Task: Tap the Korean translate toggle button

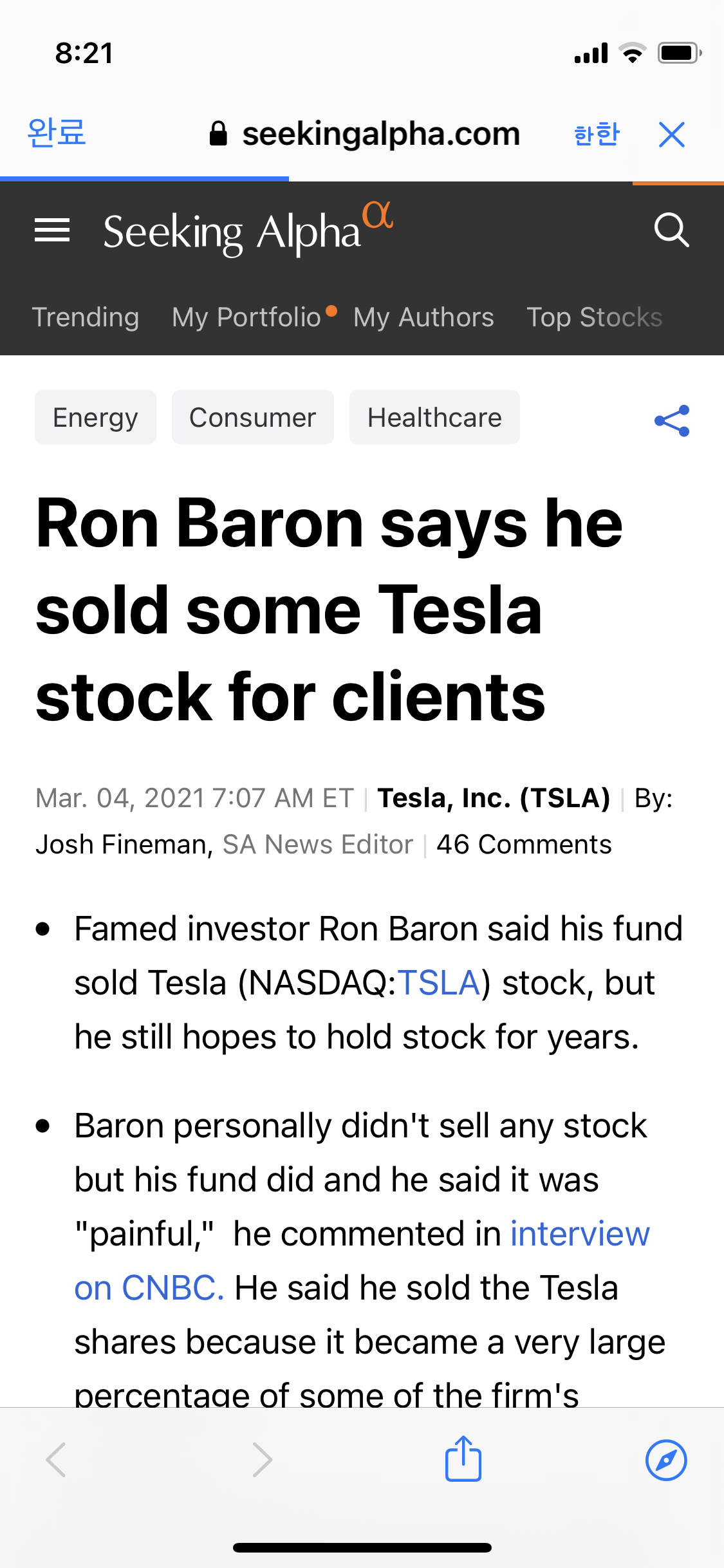Action: (597, 135)
